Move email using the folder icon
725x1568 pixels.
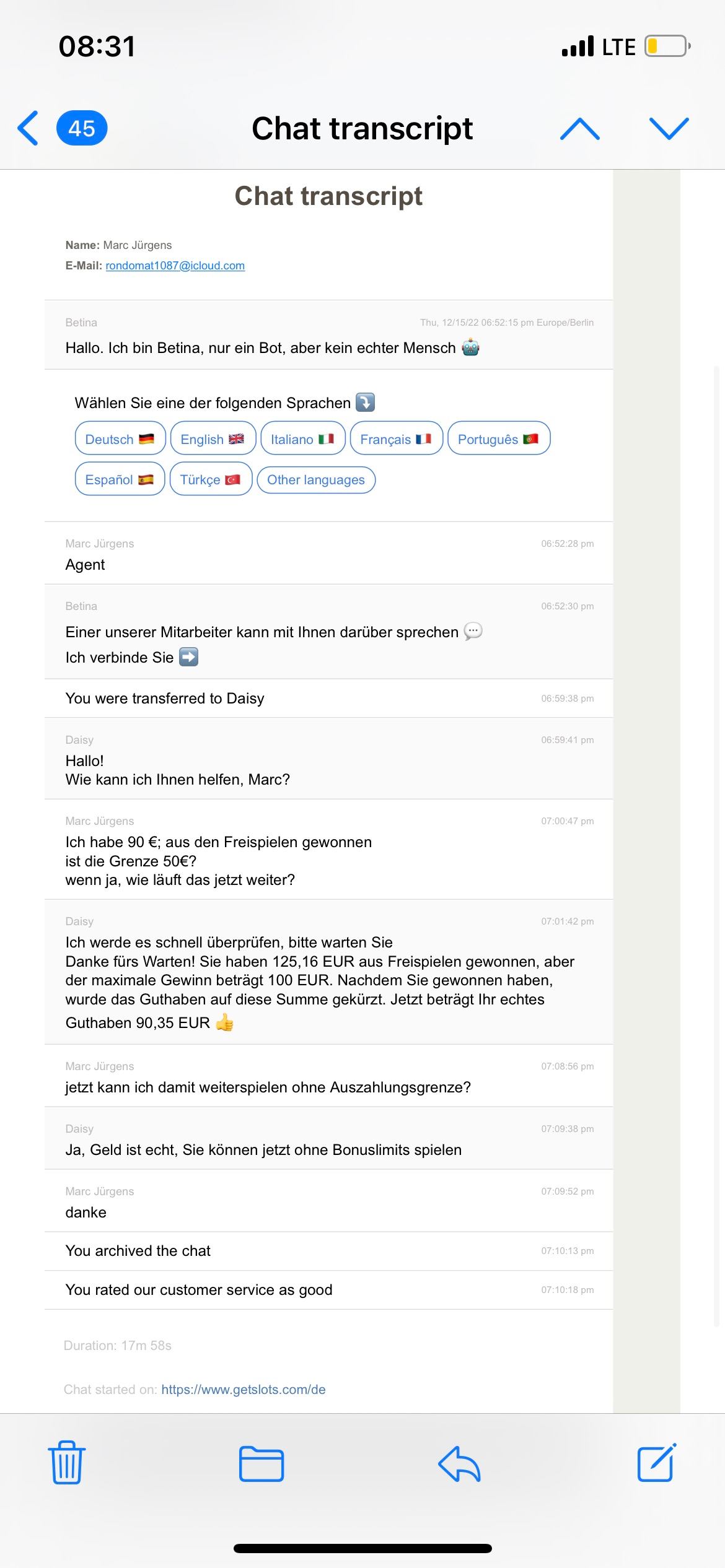coord(261,1463)
